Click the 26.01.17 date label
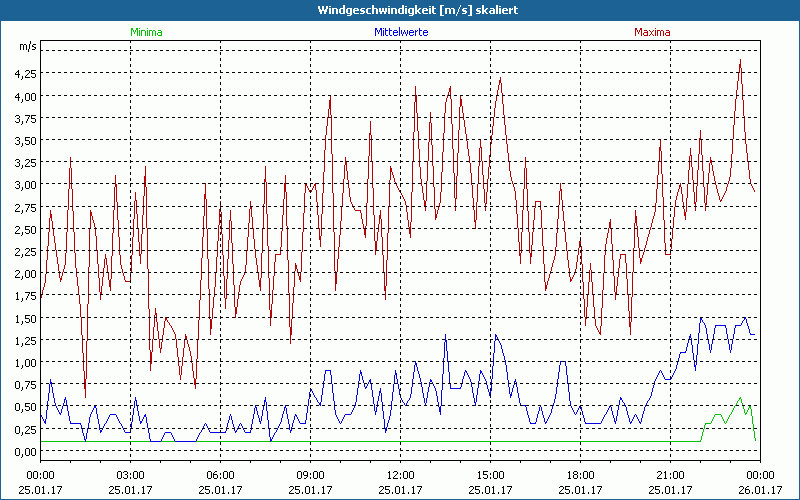This screenshot has width=800, height=500. pos(759,490)
